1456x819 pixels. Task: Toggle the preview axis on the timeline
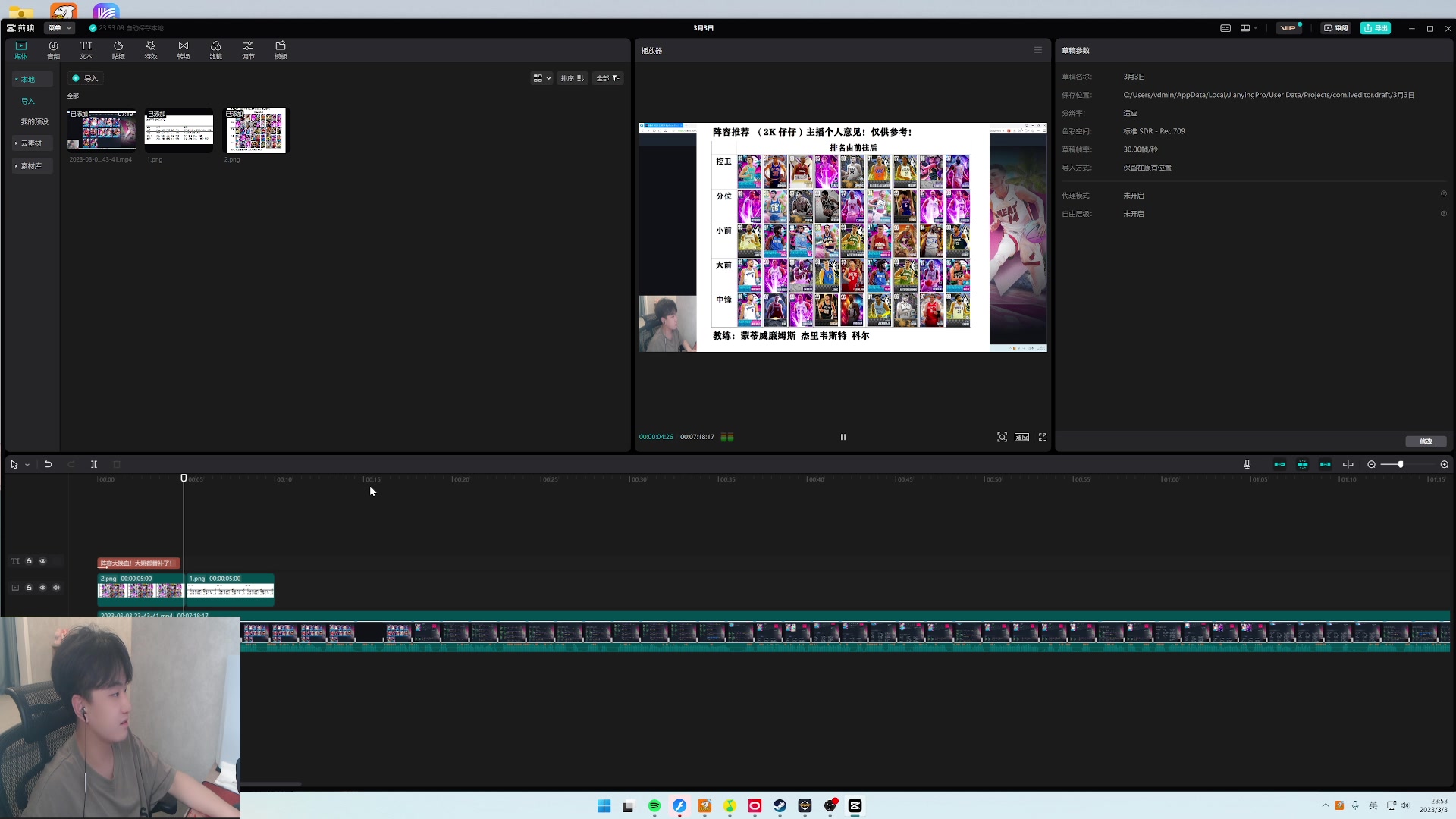[x=1348, y=464]
